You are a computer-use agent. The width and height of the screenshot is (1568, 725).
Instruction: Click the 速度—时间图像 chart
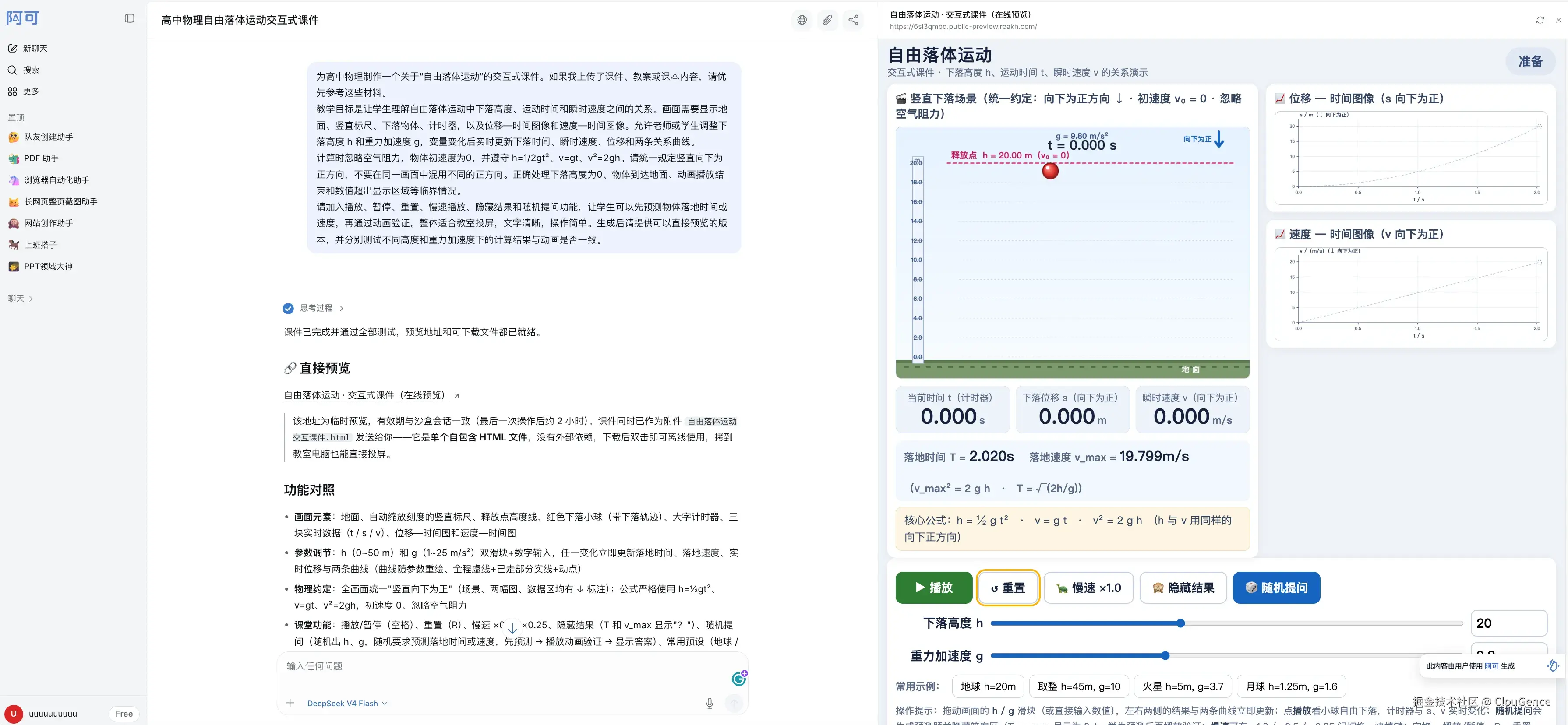tap(1411, 294)
